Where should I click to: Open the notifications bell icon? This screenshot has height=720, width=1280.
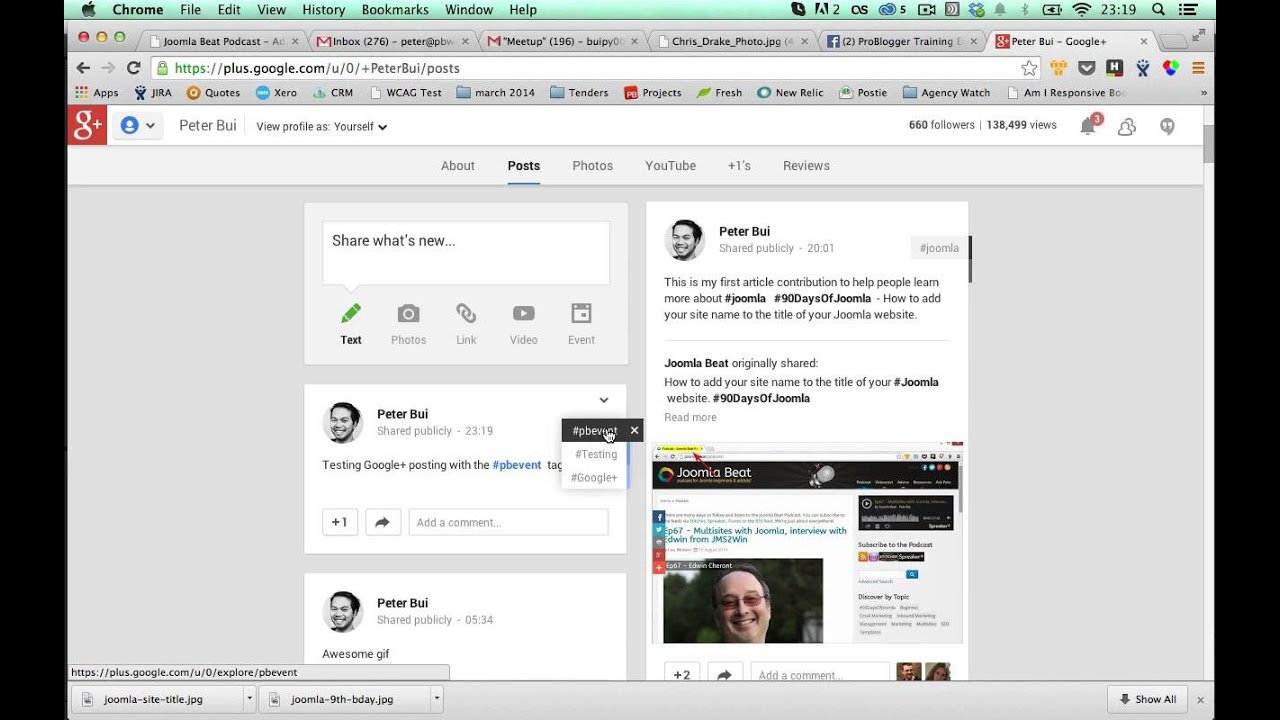point(1089,125)
